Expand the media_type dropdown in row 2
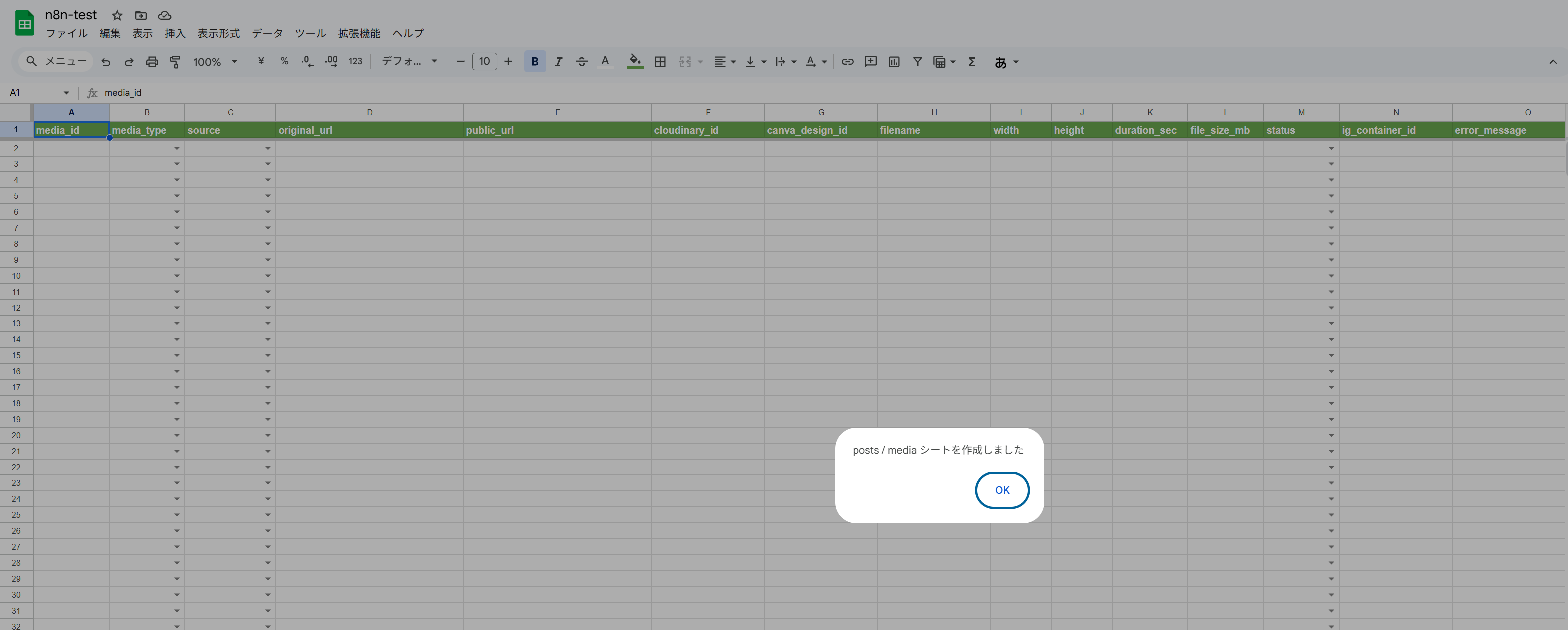 (176, 149)
